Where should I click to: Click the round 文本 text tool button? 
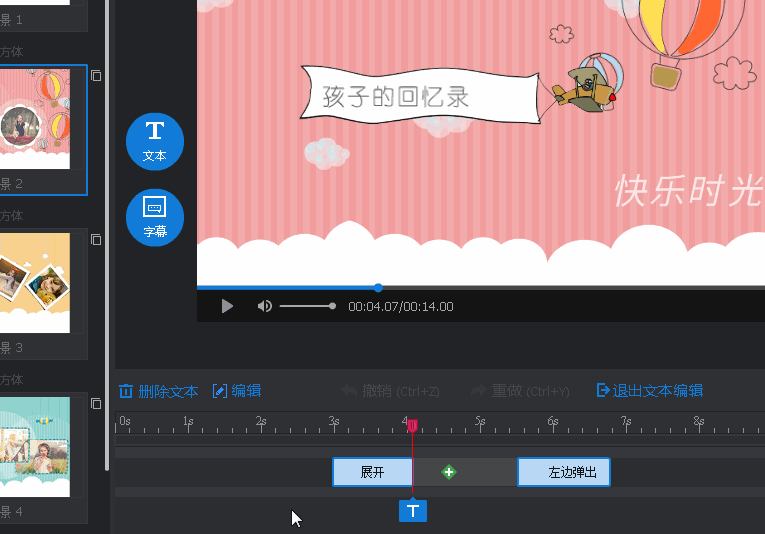(155, 141)
